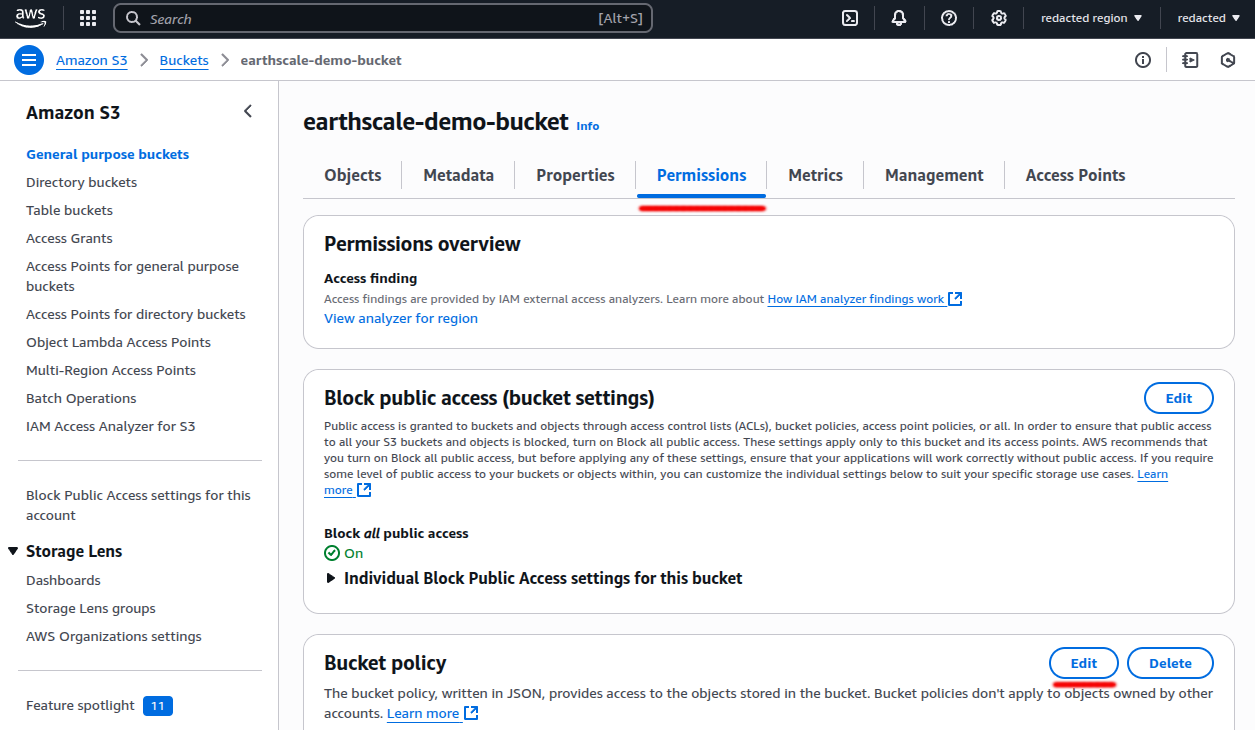Select the Permissions tab
1255x730 pixels.
pos(701,175)
